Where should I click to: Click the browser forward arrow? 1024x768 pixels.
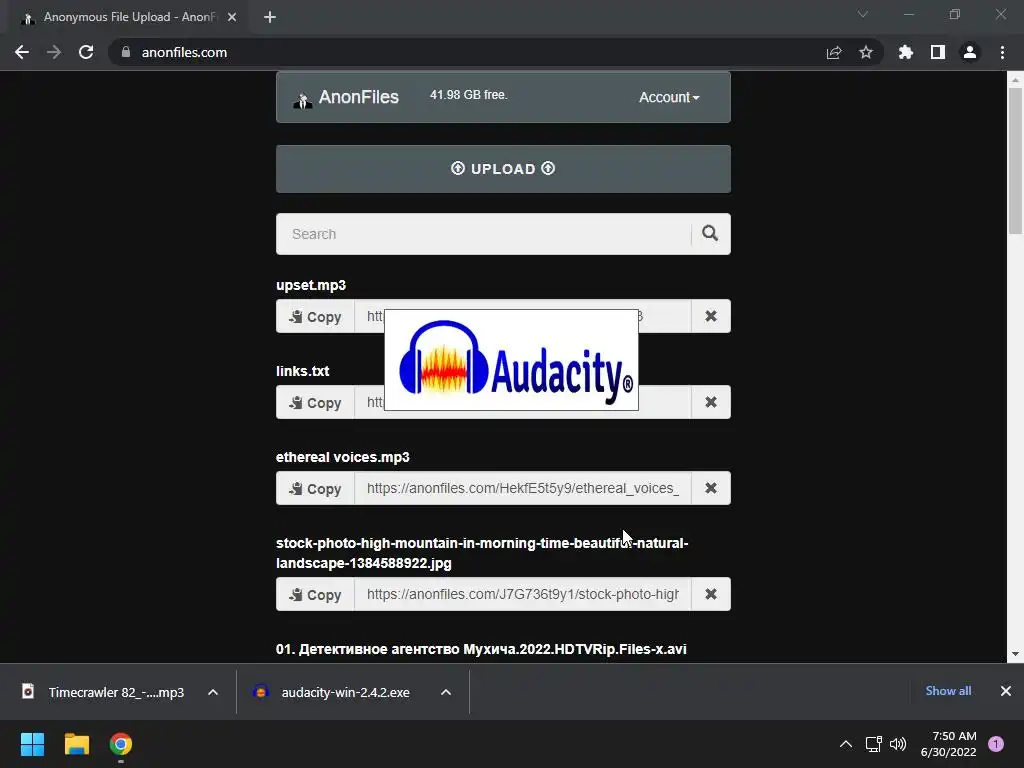54,52
